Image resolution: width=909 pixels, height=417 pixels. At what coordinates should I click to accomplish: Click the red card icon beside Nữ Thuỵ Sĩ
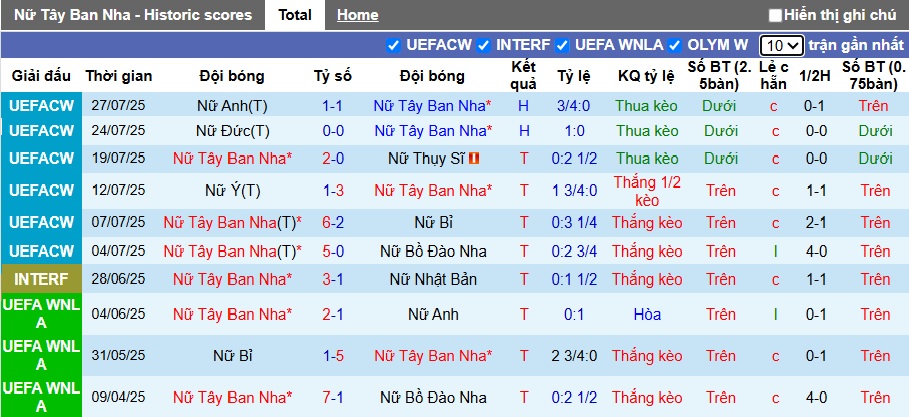(474, 158)
